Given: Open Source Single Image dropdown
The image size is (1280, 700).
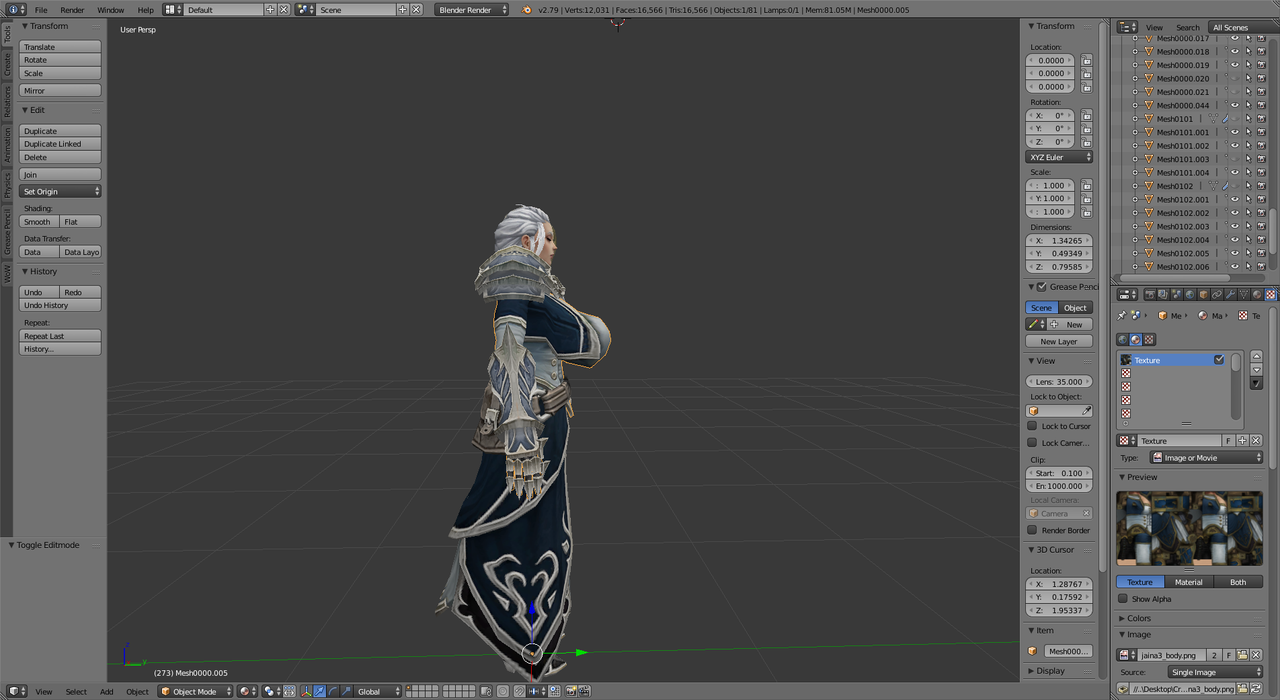Looking at the screenshot, I should point(1215,672).
